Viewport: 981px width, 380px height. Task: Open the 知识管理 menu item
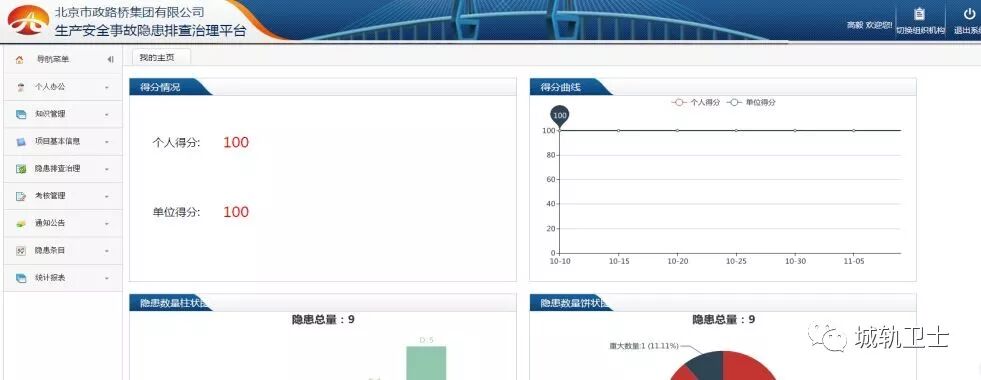(x=63, y=115)
